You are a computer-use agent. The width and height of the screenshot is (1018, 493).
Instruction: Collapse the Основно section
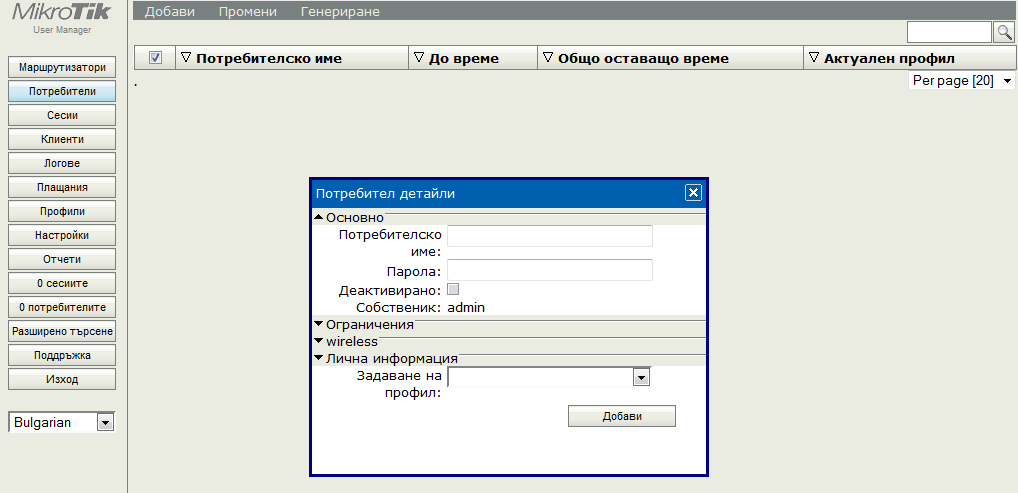point(319,217)
